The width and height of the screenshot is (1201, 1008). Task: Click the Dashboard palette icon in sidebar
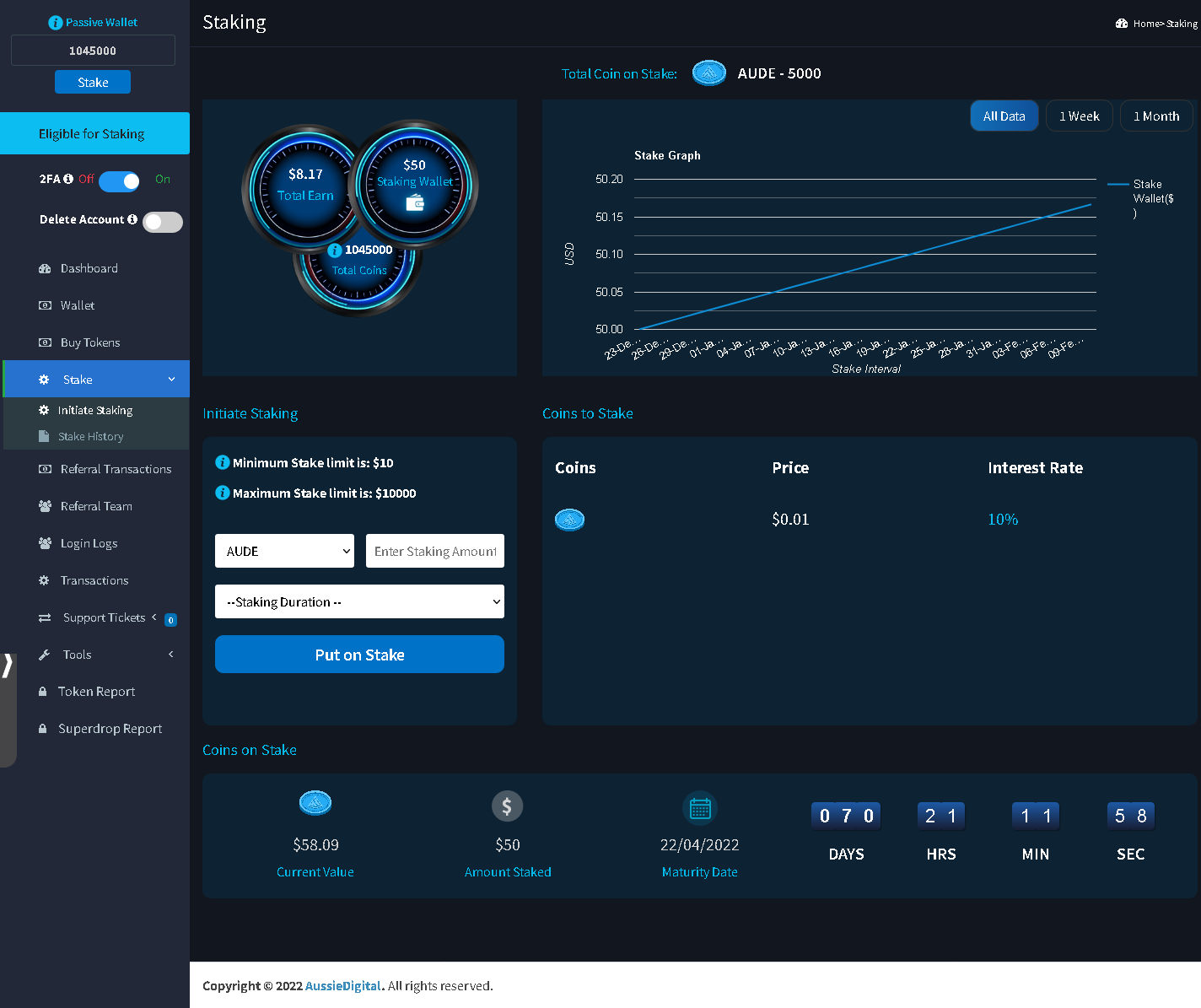point(45,268)
